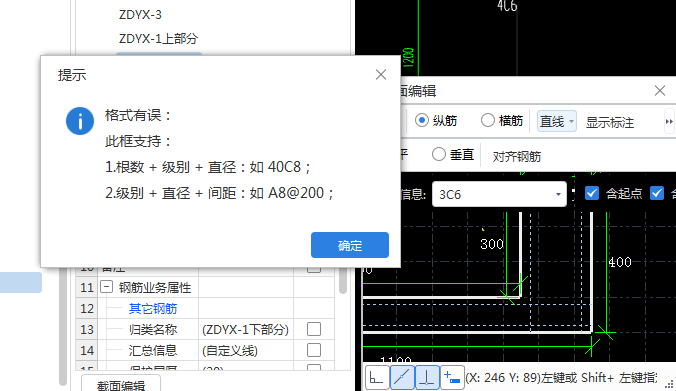Click the 钢筋业务属性 row label
Viewport: 676px width, 391px height.
[155, 288]
